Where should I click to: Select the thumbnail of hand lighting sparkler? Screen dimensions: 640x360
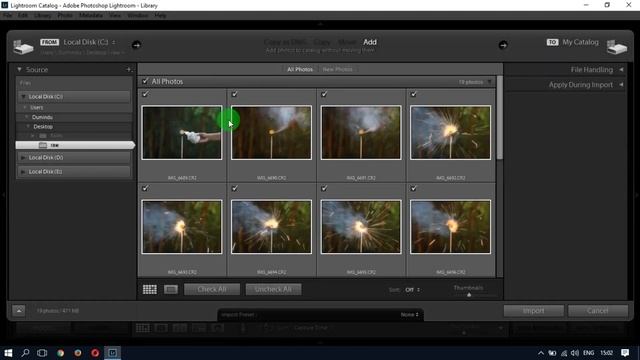click(182, 133)
